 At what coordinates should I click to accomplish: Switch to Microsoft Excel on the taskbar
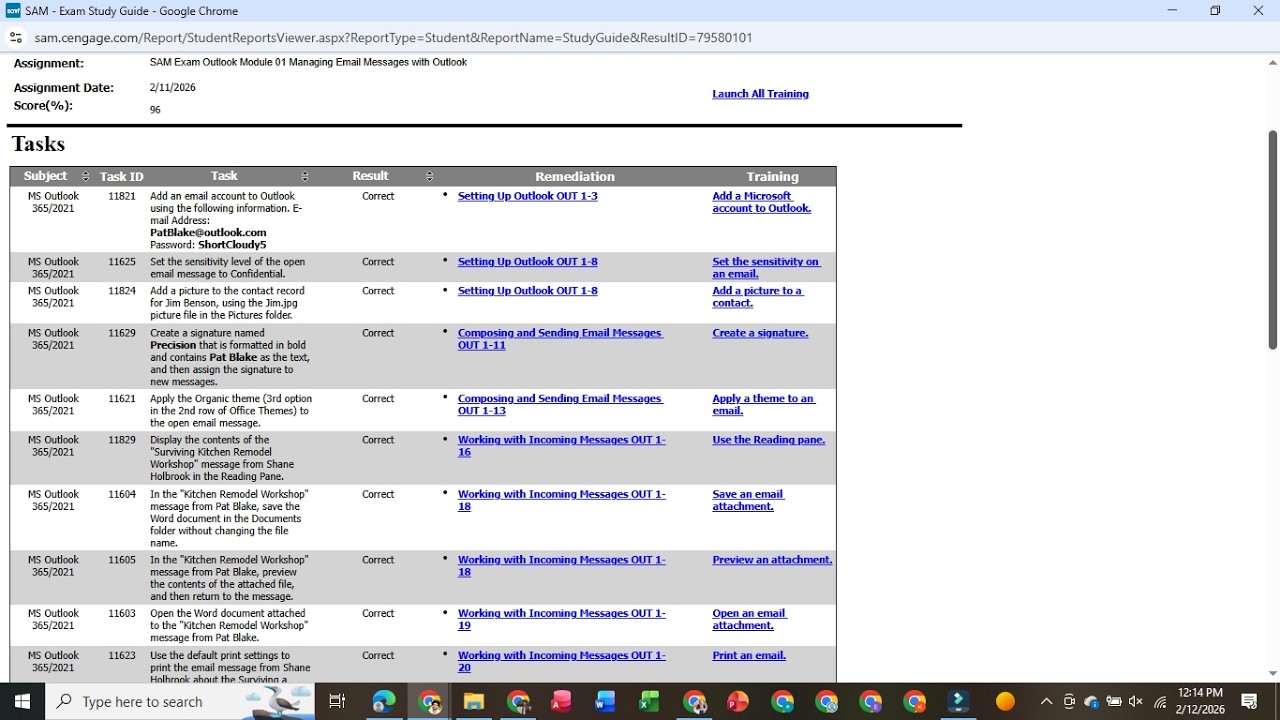point(649,701)
